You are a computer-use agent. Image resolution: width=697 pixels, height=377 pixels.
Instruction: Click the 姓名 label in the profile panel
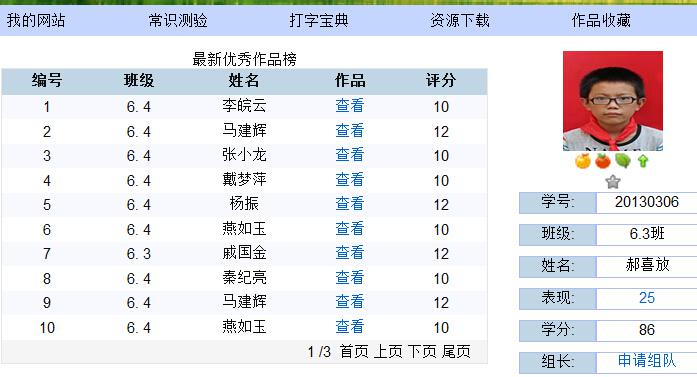557,266
